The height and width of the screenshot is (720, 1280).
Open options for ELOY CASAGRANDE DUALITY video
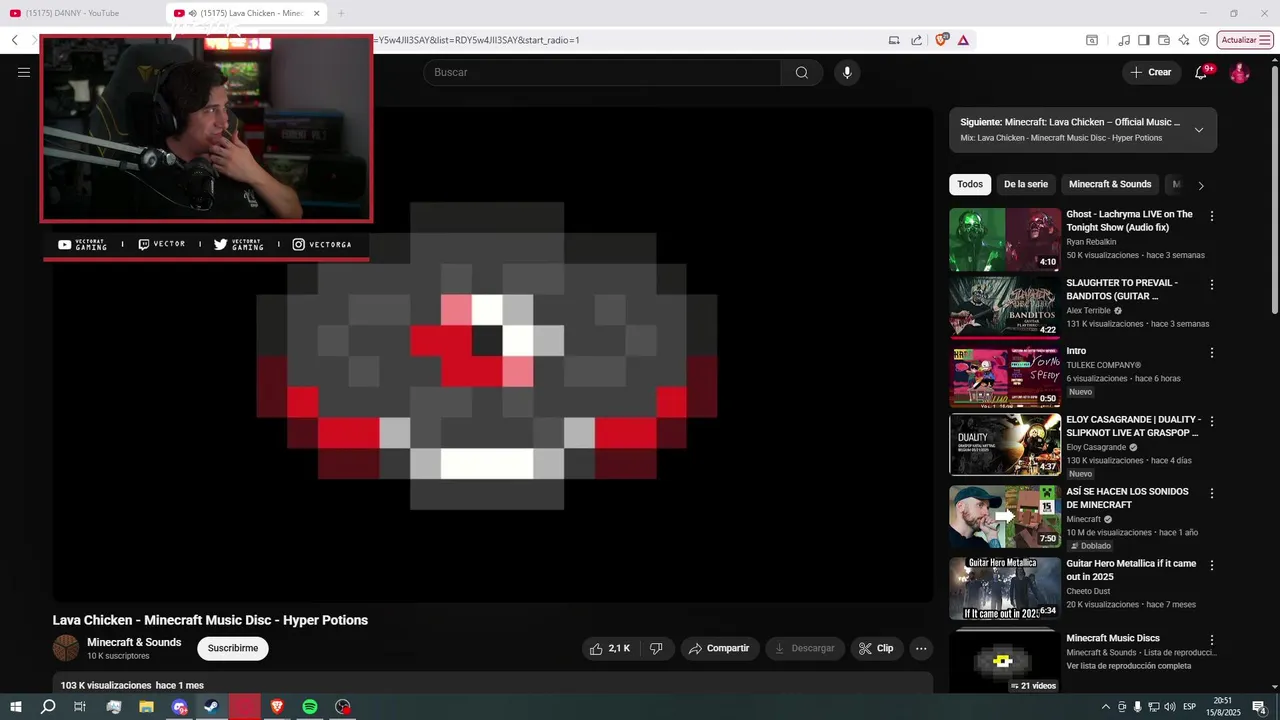pyautogui.click(x=1212, y=421)
